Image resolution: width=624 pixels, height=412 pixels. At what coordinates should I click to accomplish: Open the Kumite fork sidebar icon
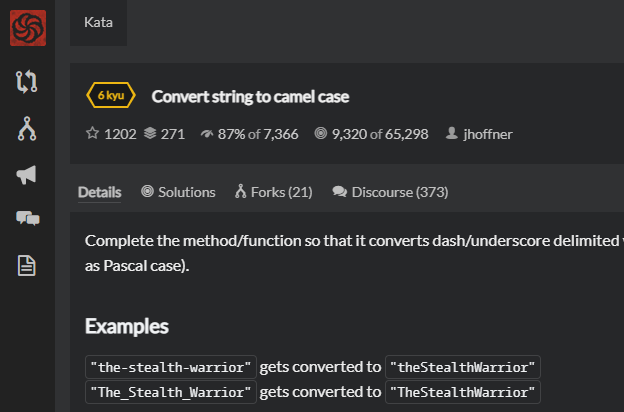27,128
